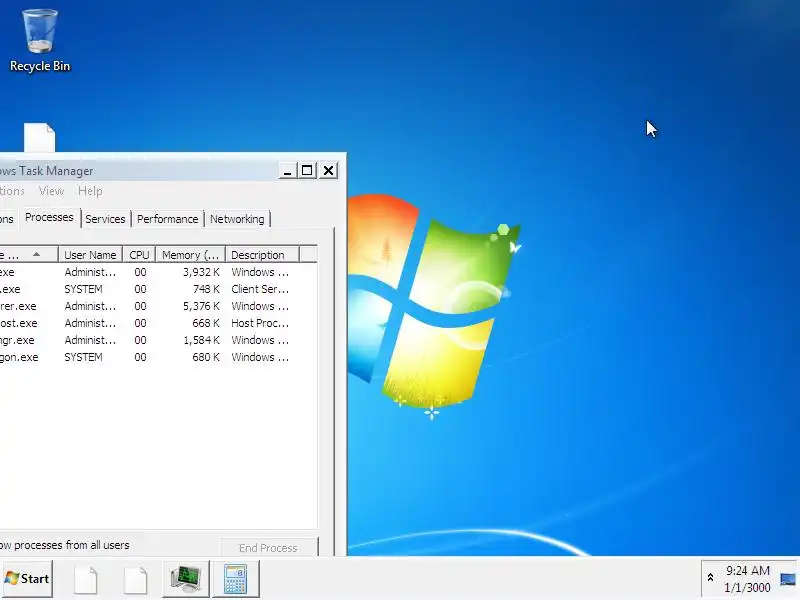Open the View menu
This screenshot has width=800, height=600.
pos(51,191)
